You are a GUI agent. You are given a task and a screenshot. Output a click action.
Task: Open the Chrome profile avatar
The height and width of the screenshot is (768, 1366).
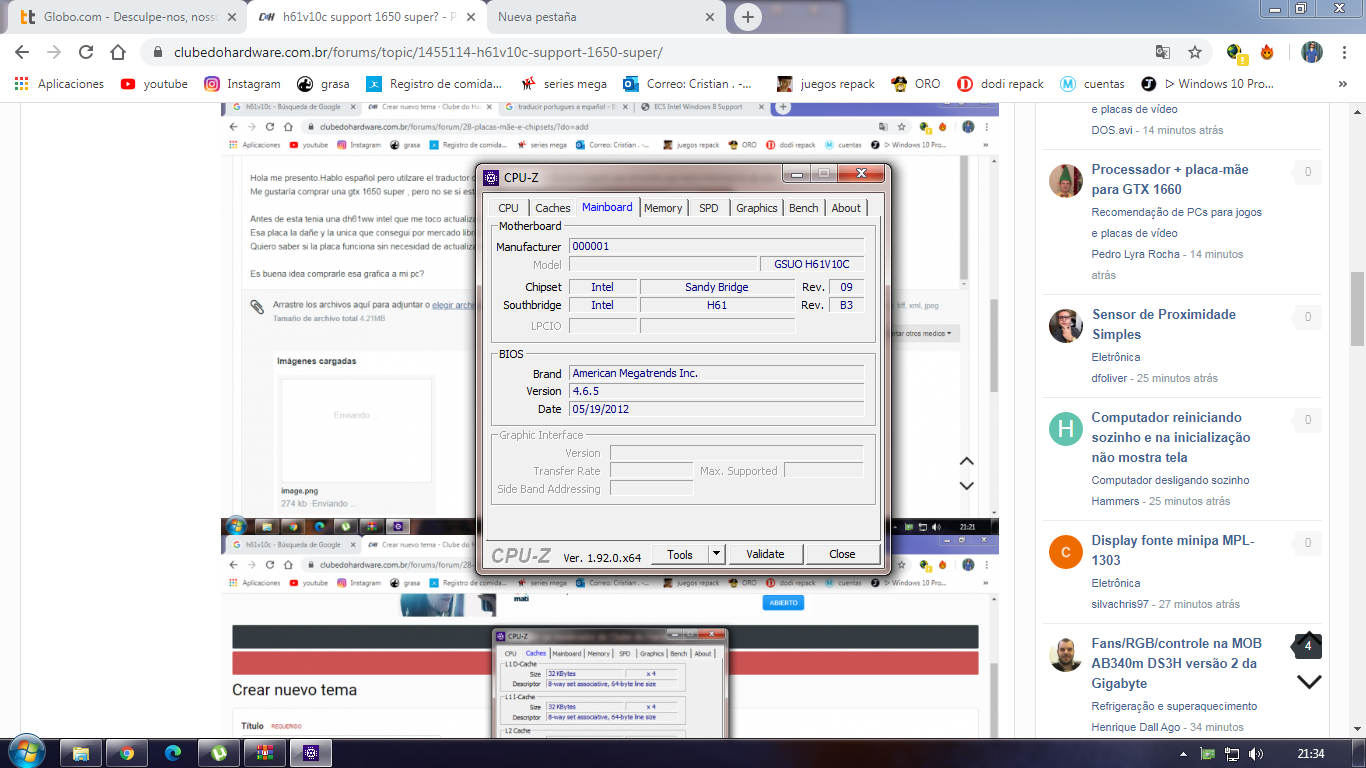(1312, 52)
